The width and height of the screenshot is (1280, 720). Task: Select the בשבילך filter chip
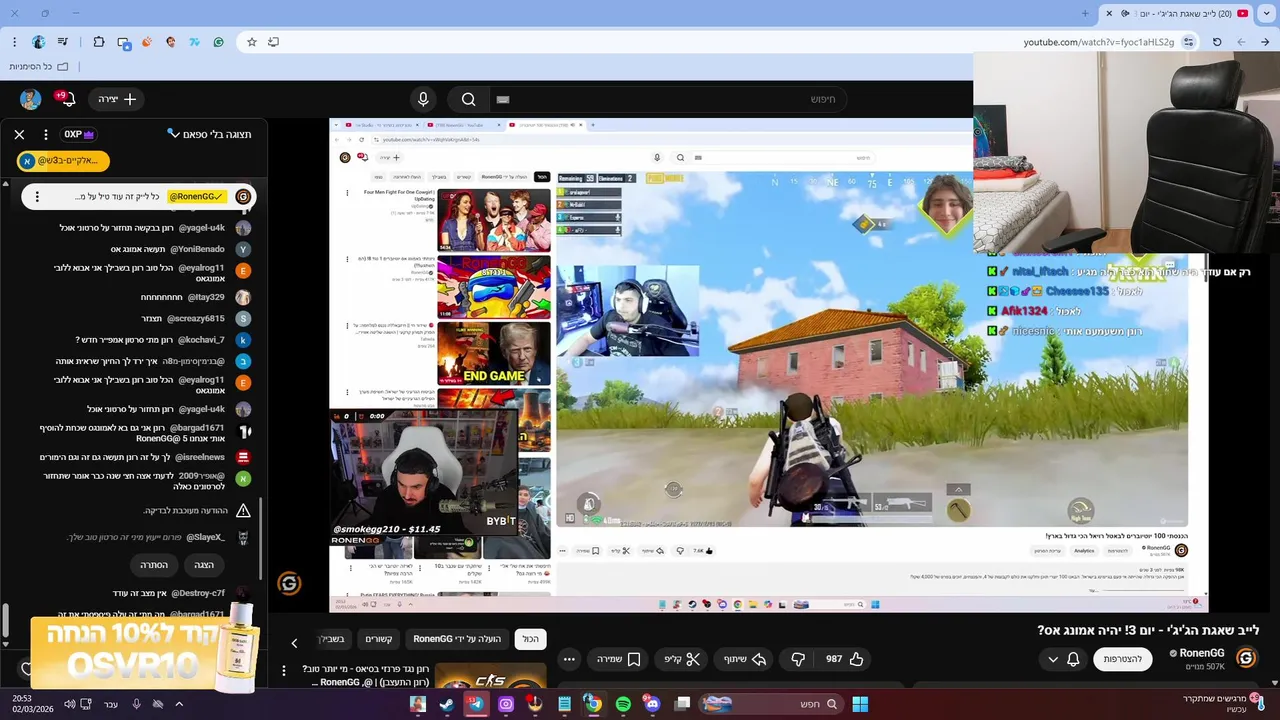333,639
